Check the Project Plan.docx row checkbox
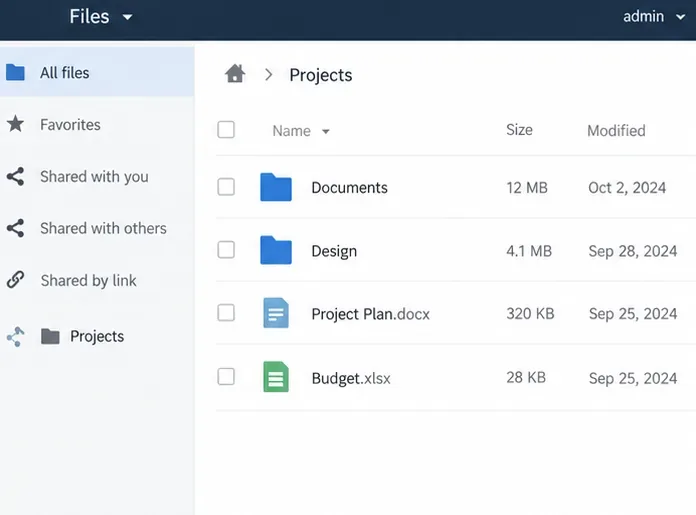696x515 pixels. pos(226,313)
